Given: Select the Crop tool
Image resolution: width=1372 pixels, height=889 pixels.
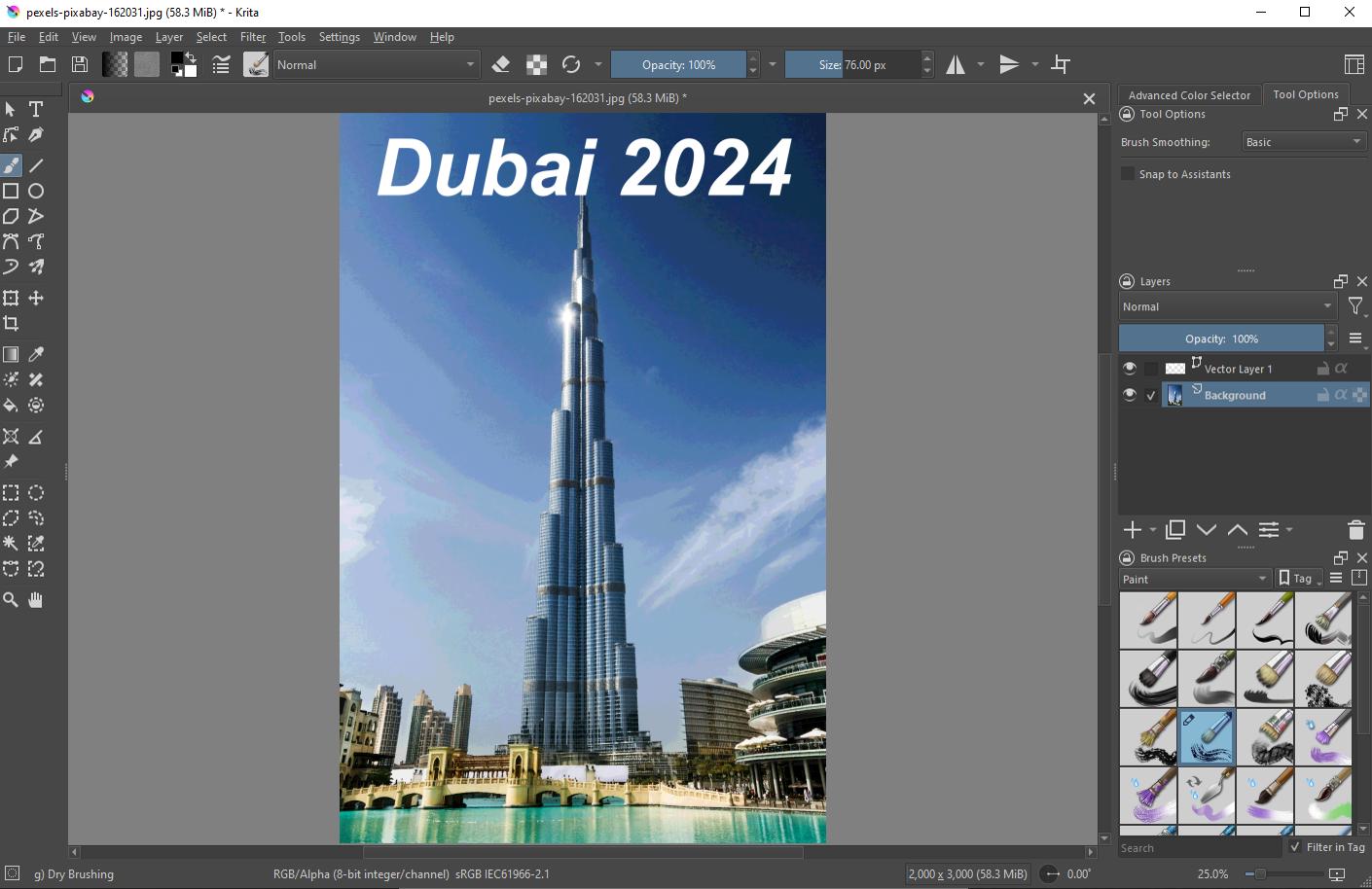Looking at the screenshot, I should click(x=10, y=323).
